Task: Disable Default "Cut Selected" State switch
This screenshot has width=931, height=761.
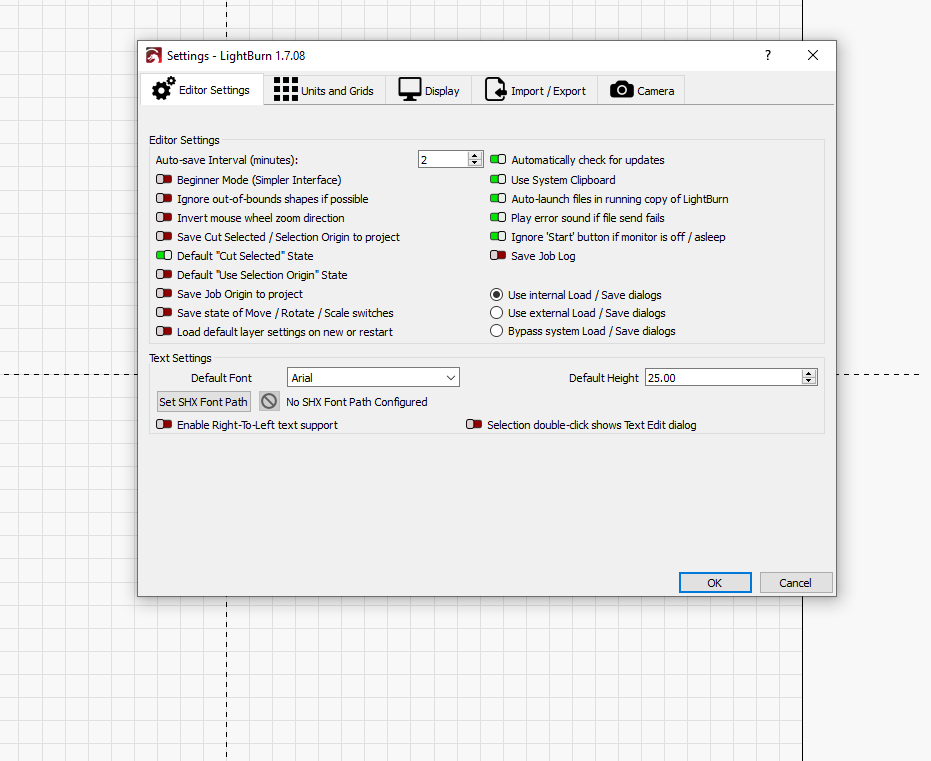Action: tap(164, 255)
